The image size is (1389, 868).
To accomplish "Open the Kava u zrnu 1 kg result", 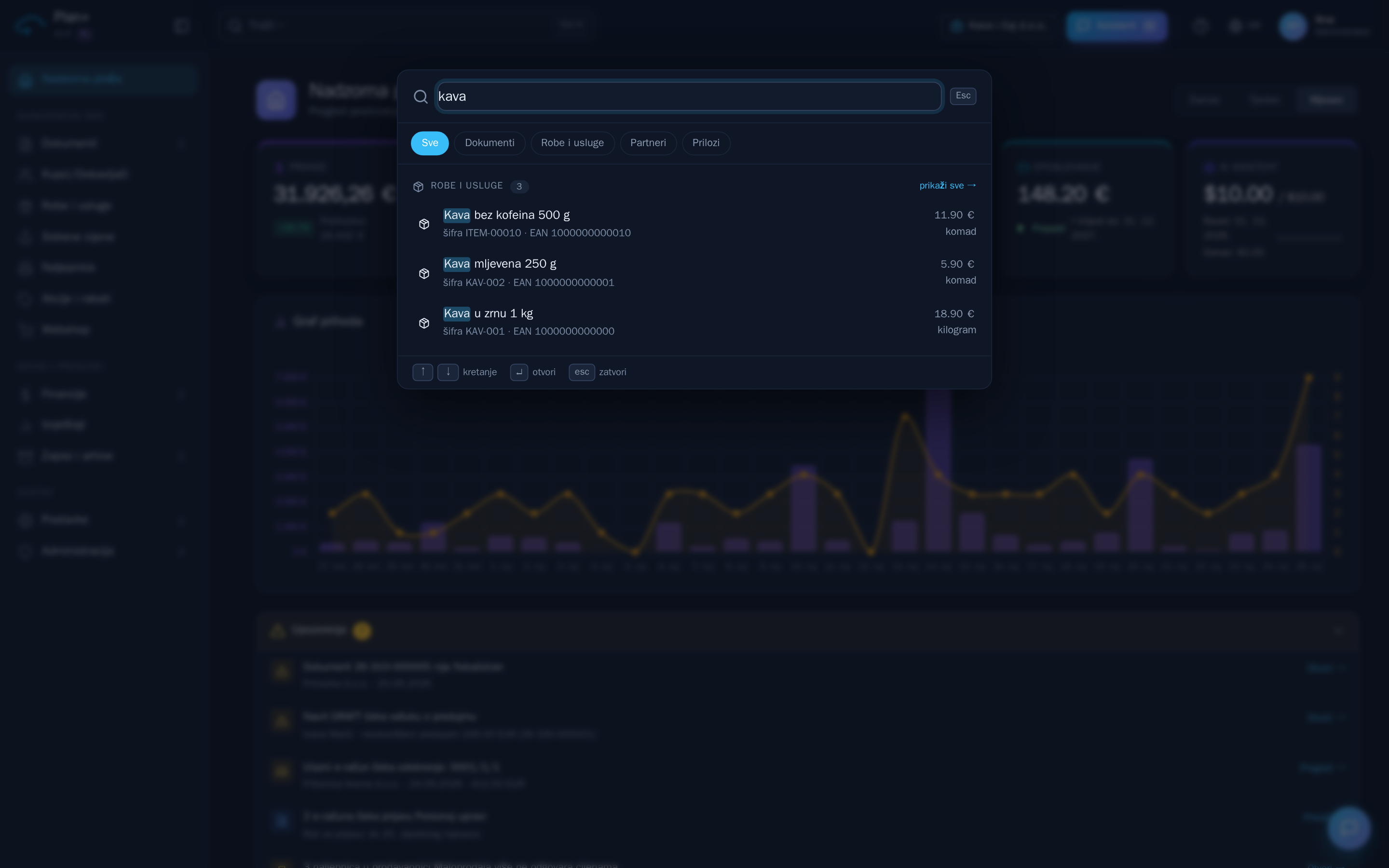I will (694, 322).
